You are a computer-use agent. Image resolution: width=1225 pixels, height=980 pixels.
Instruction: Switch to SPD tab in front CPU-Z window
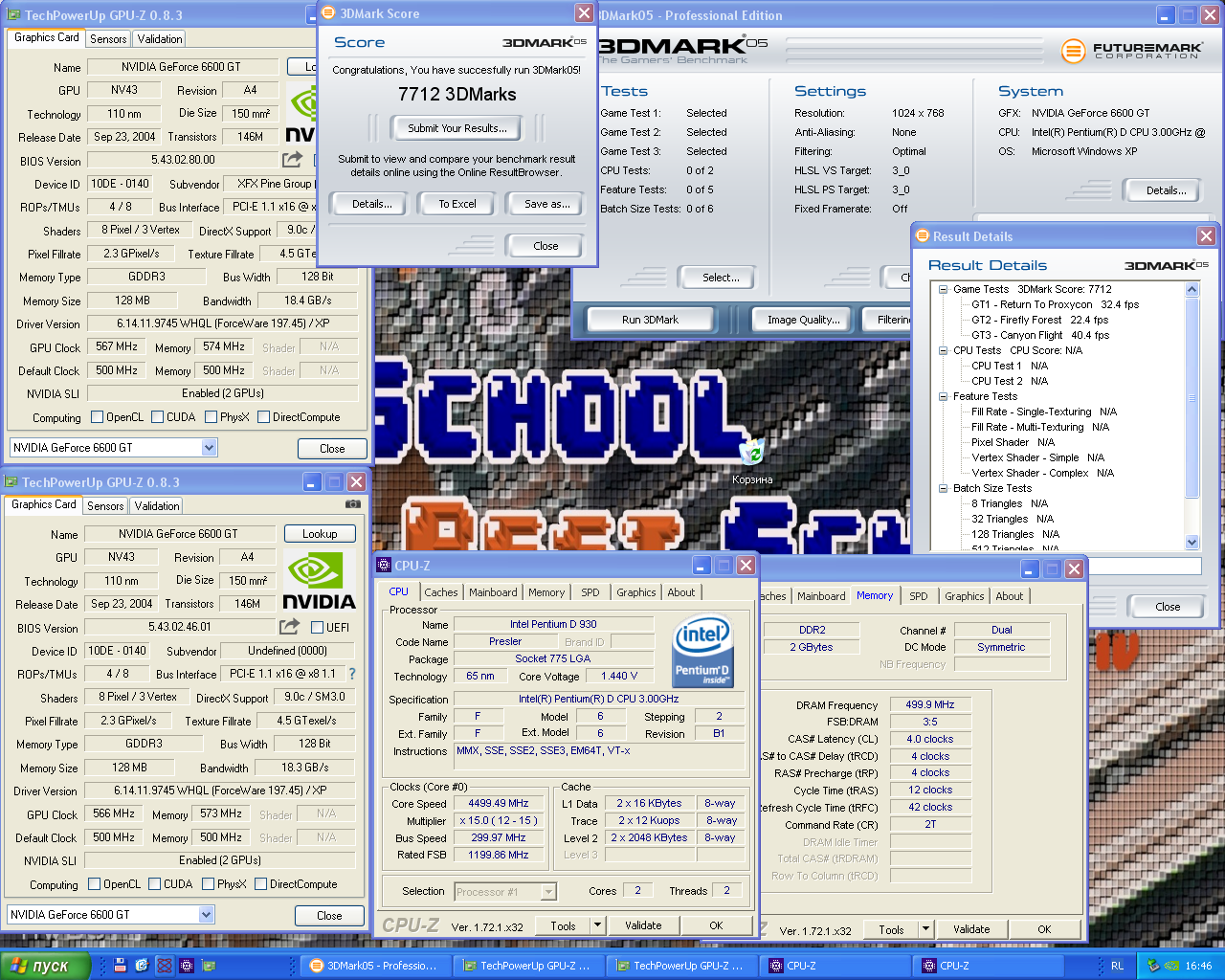click(x=590, y=592)
